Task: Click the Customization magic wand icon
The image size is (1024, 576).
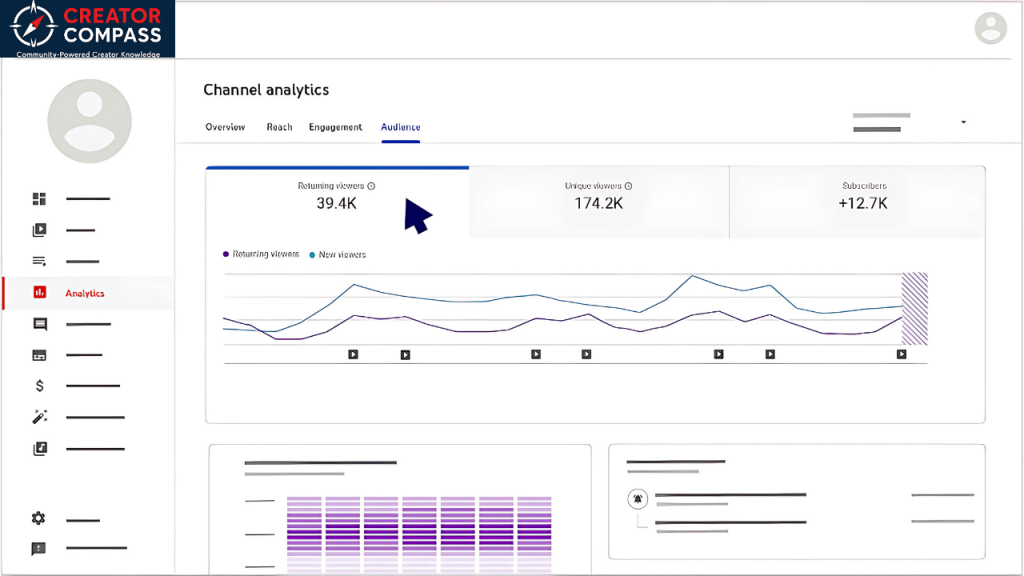Action: 39,417
